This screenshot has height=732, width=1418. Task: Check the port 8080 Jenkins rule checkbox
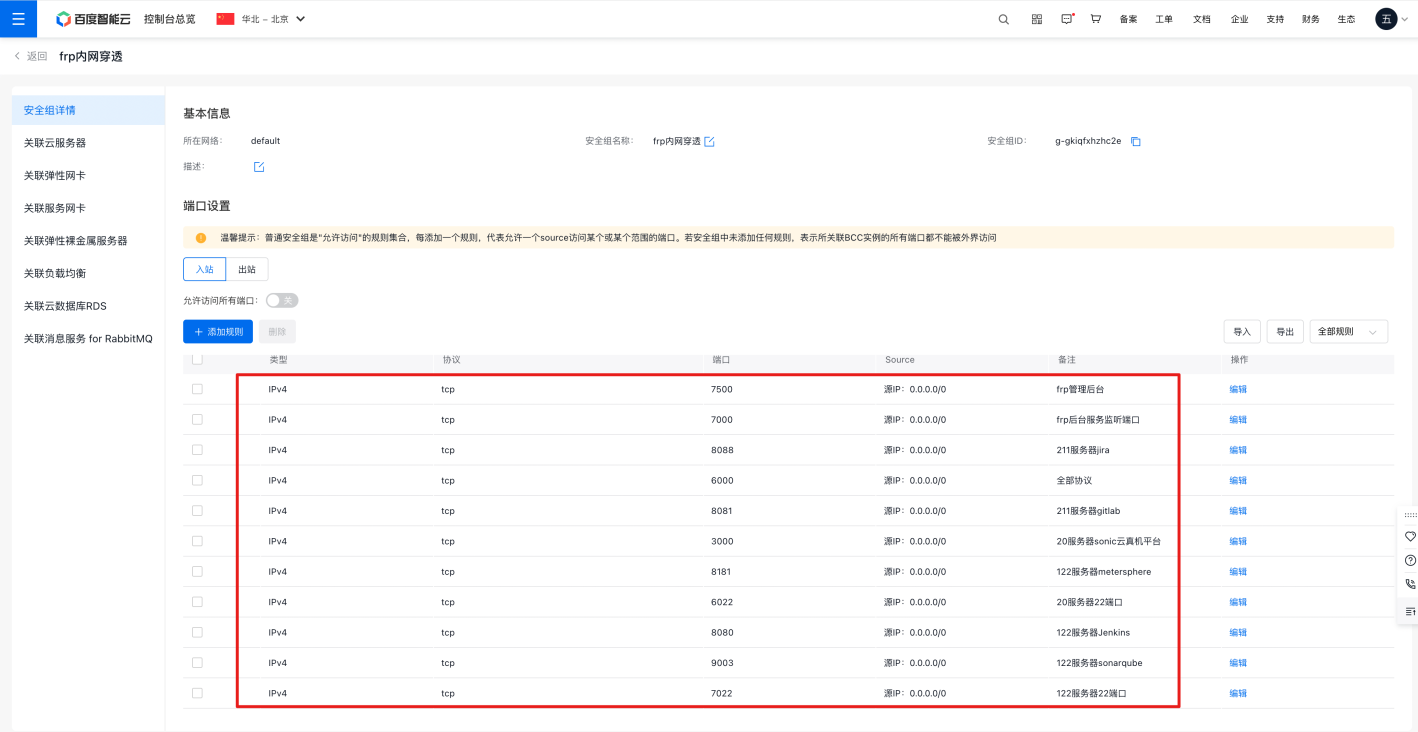coord(197,632)
